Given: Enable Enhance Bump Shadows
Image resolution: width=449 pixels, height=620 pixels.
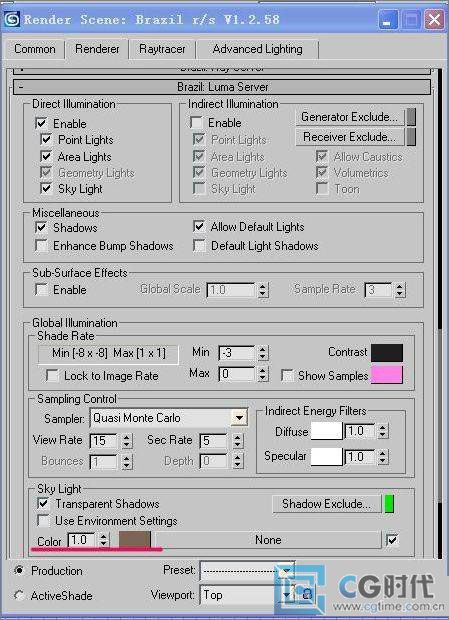Looking at the screenshot, I should click(41, 246).
